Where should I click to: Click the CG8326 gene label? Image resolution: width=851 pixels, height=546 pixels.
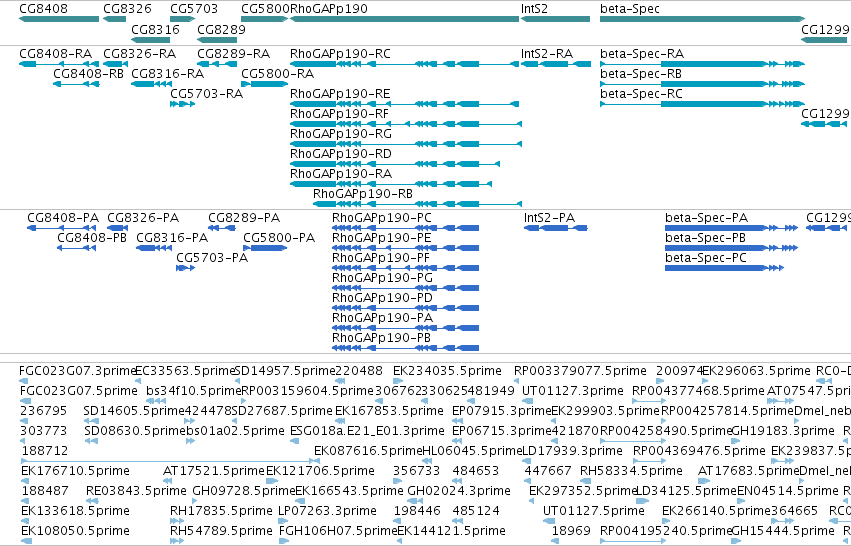(128, 9)
